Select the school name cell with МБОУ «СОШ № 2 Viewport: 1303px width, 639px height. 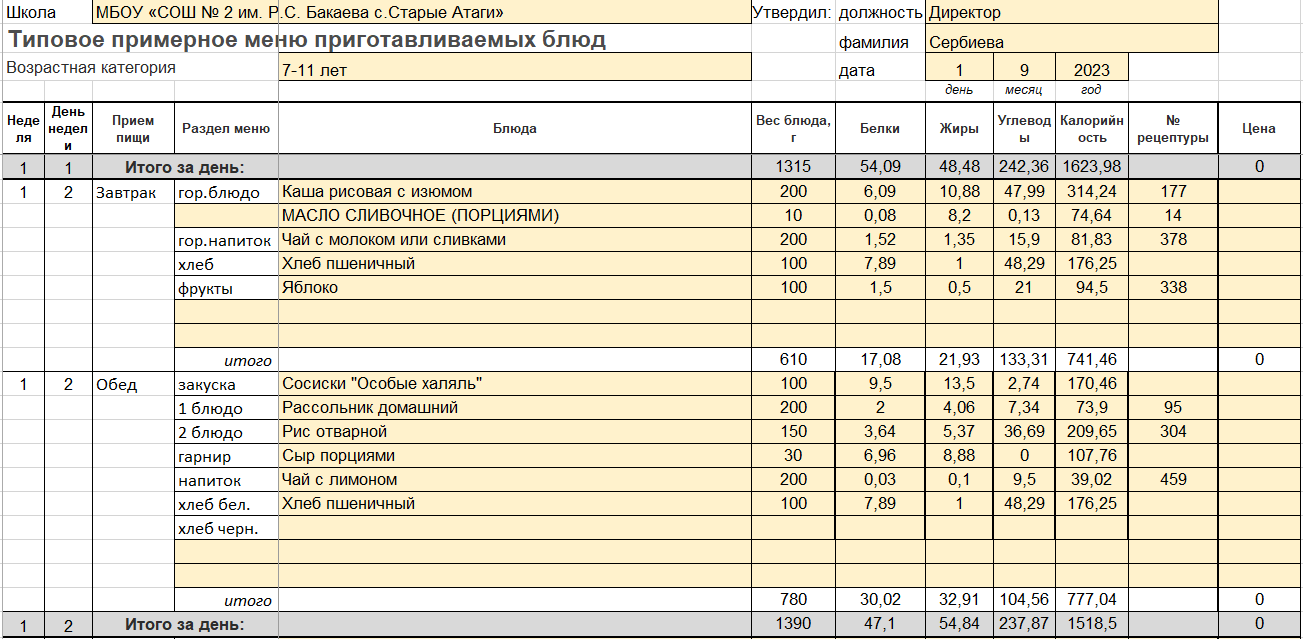[421, 13]
